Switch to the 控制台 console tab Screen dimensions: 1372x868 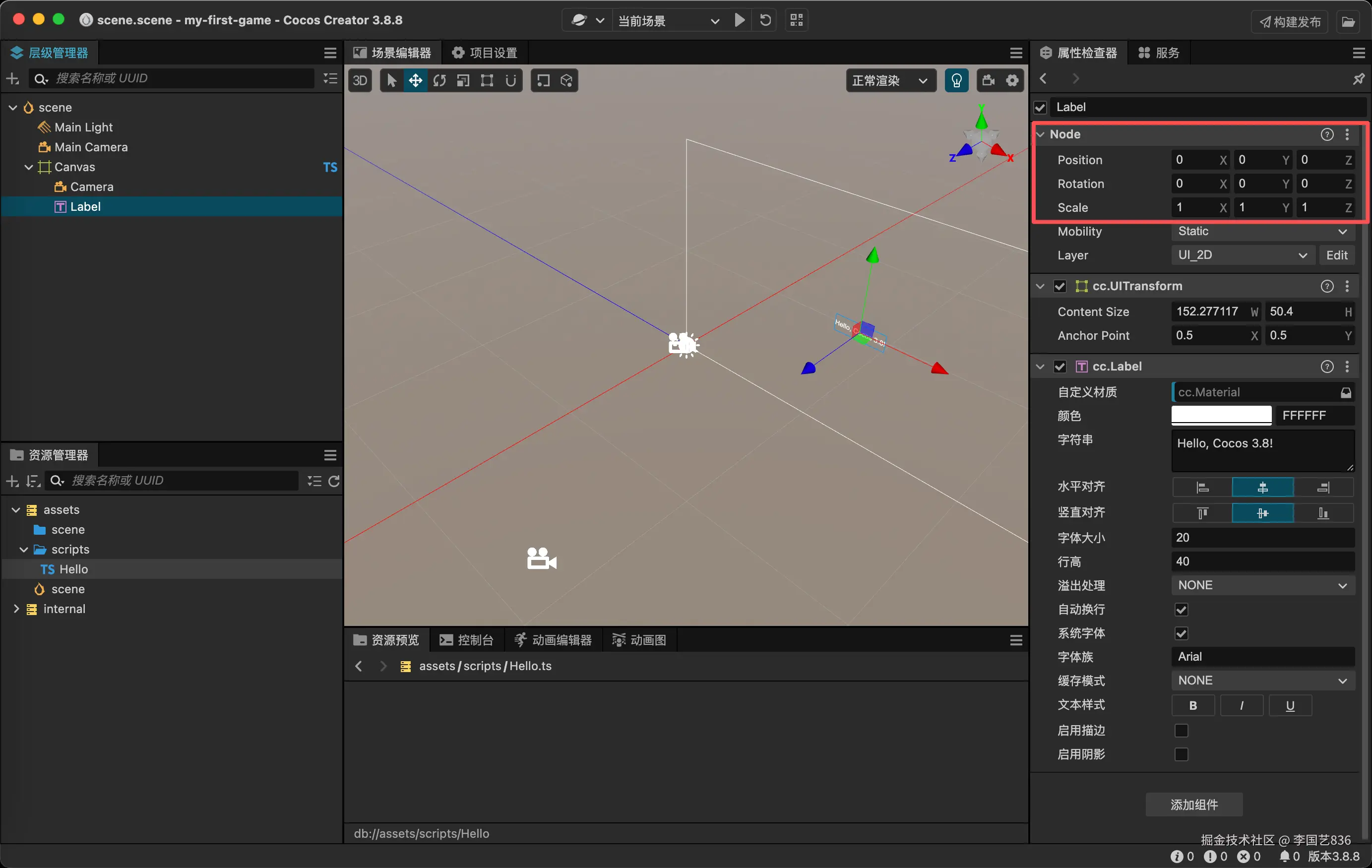click(x=467, y=640)
